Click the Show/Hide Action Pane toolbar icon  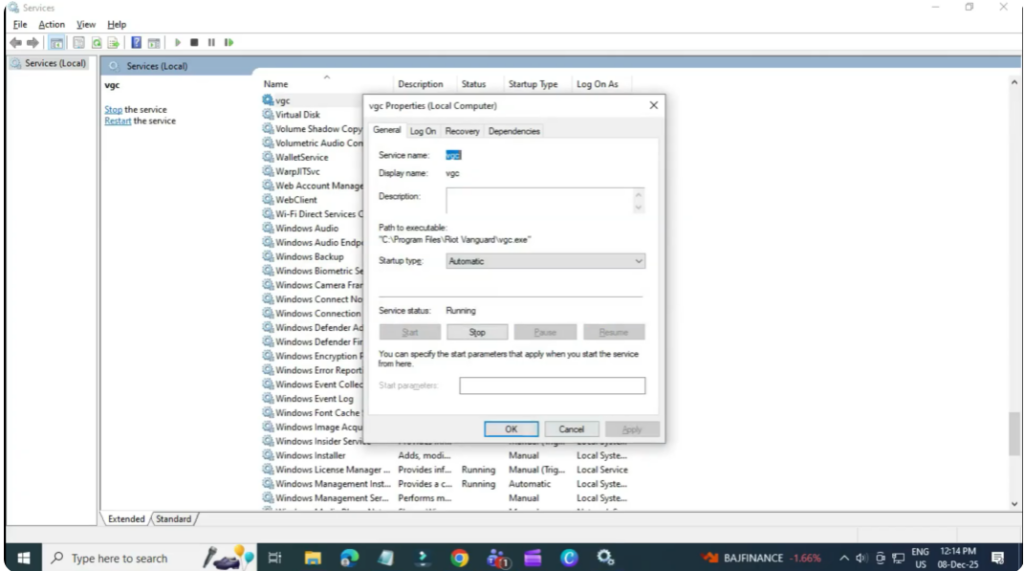click(x=153, y=43)
